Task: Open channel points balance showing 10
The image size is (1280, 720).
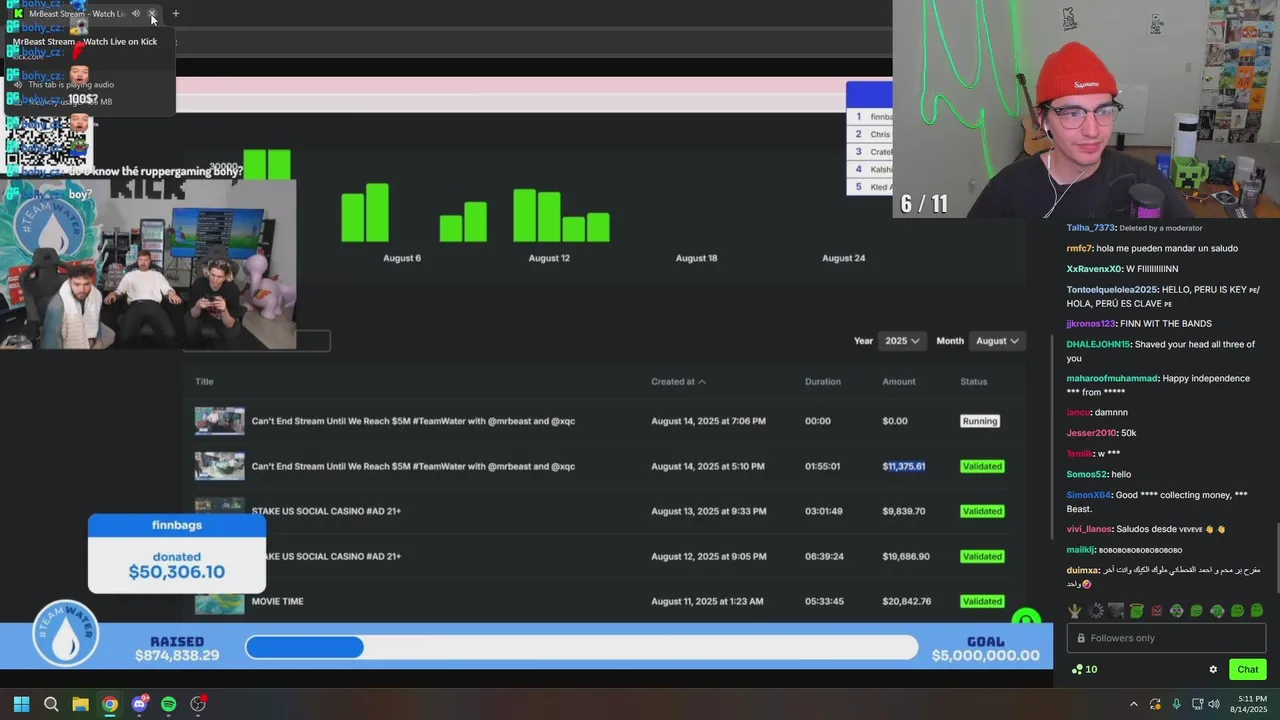Action: (x=1084, y=670)
